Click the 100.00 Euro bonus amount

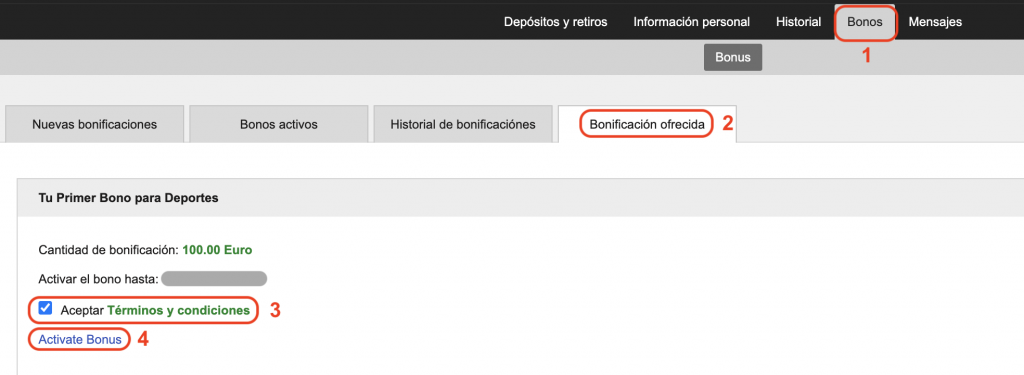point(217,250)
